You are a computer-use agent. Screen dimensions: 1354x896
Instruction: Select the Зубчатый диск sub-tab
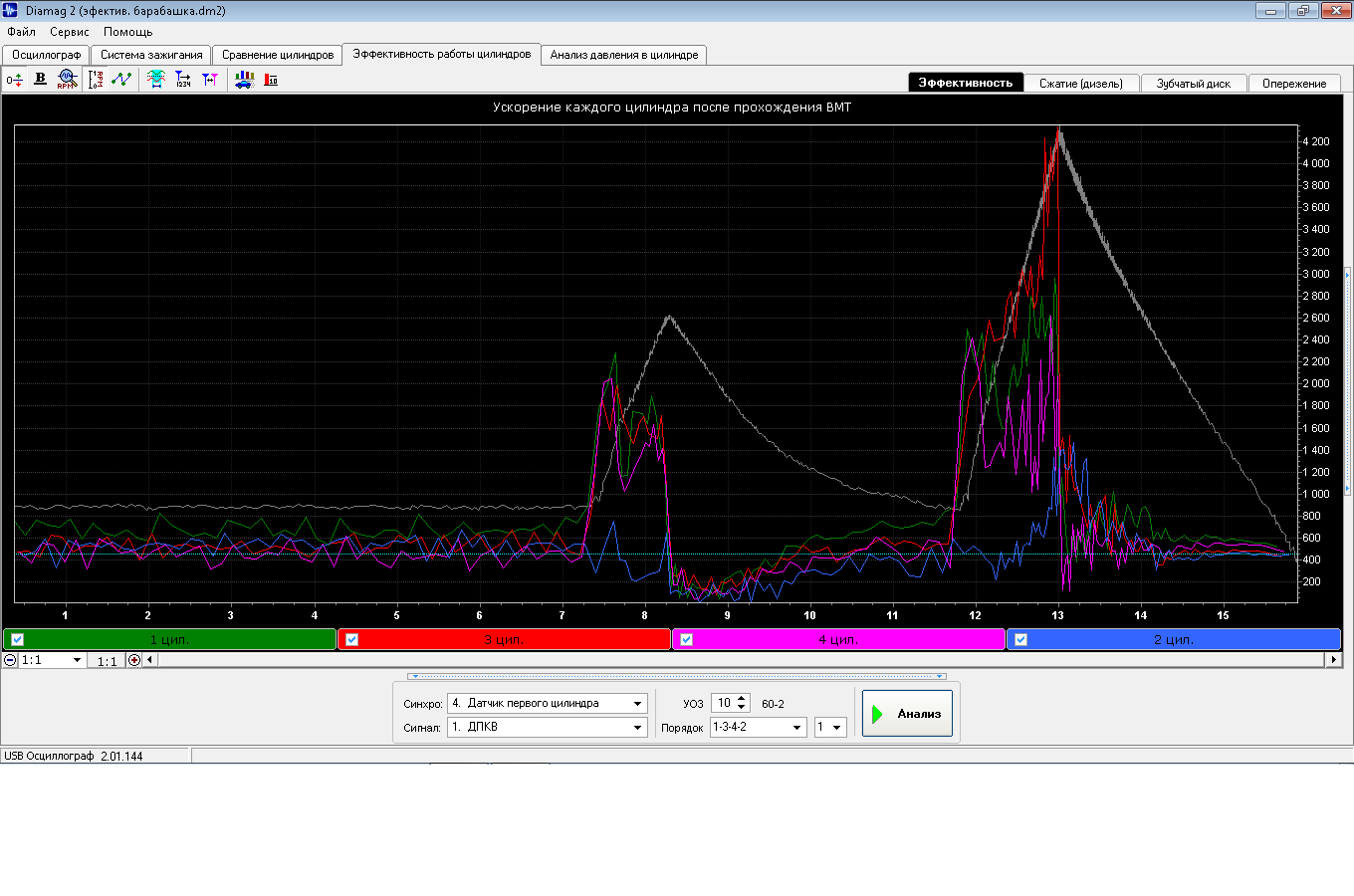[1194, 84]
